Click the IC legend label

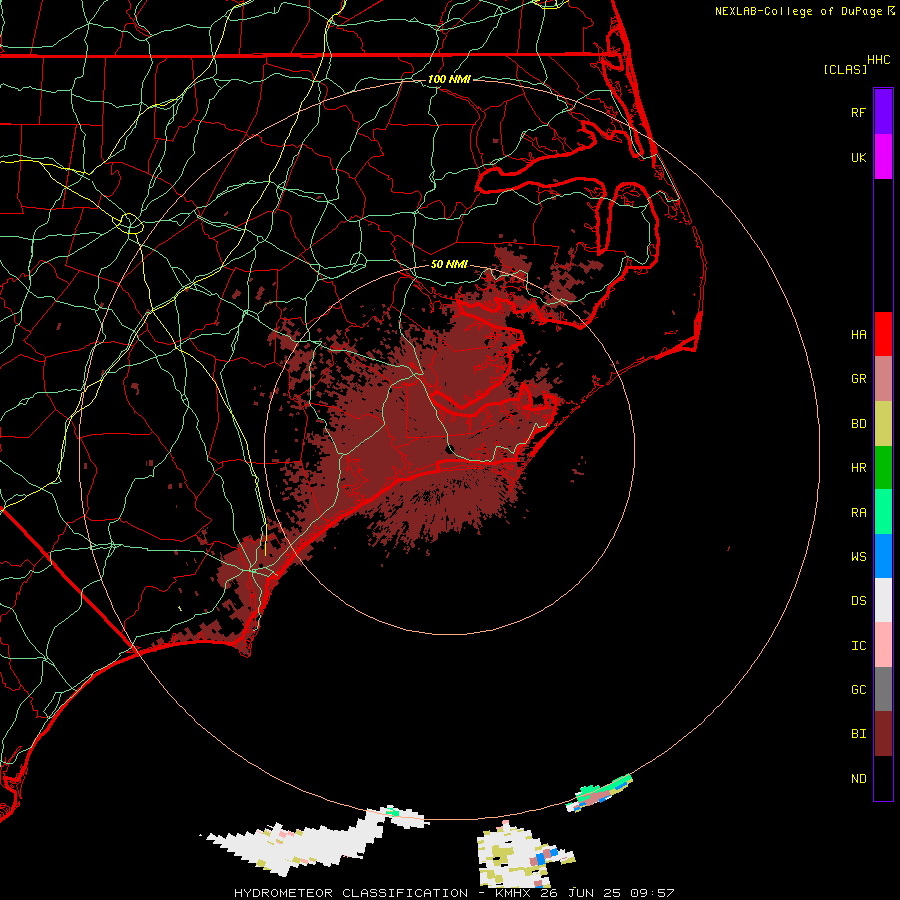[x=858, y=646]
